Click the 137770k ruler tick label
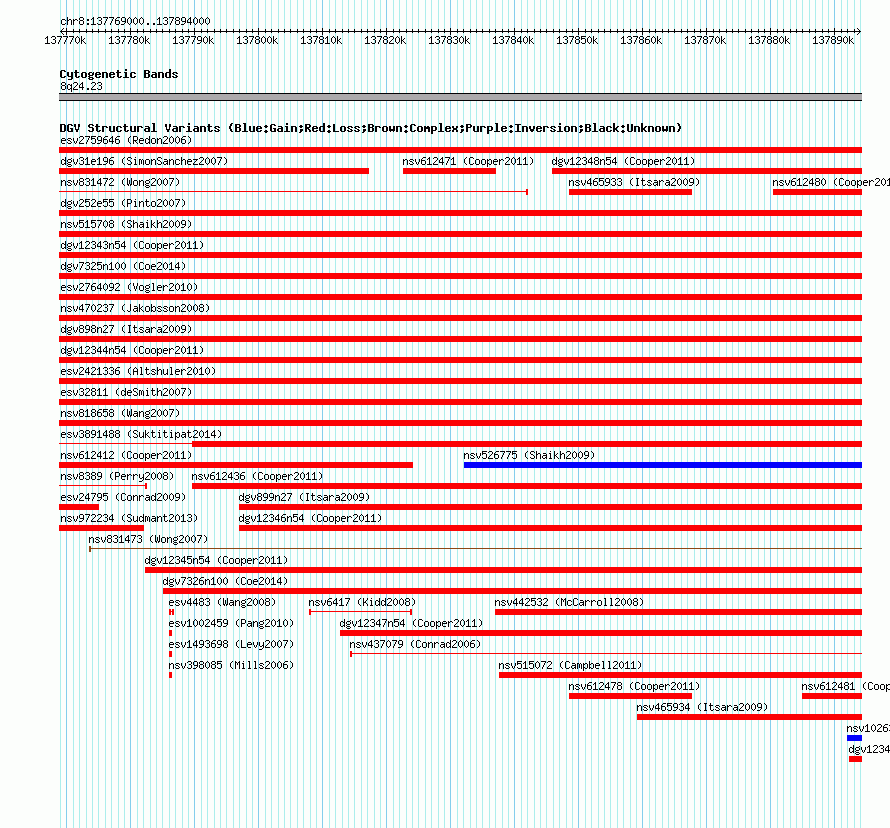This screenshot has width=890, height=828. tap(65, 40)
